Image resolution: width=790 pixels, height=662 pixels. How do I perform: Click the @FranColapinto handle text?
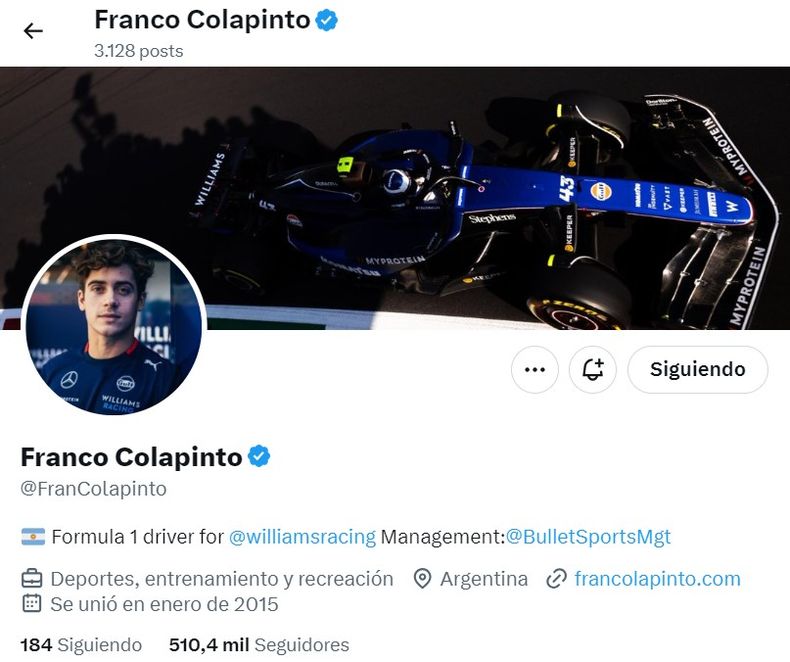(93, 489)
